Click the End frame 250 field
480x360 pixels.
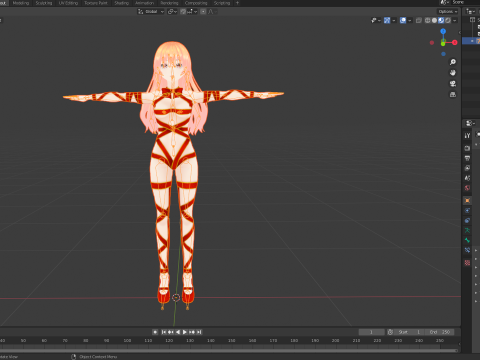click(440, 332)
